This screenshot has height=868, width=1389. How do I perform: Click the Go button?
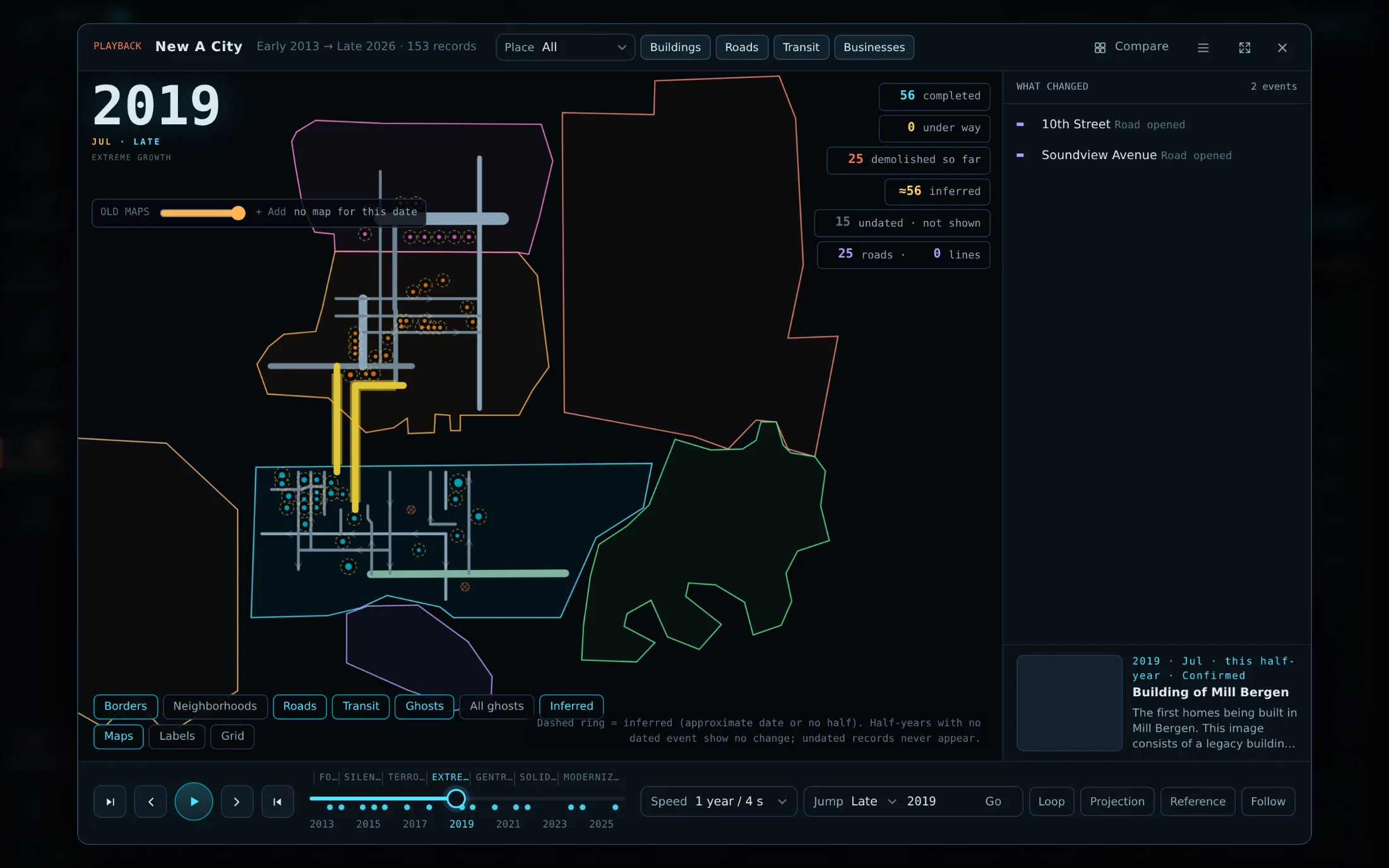click(993, 801)
